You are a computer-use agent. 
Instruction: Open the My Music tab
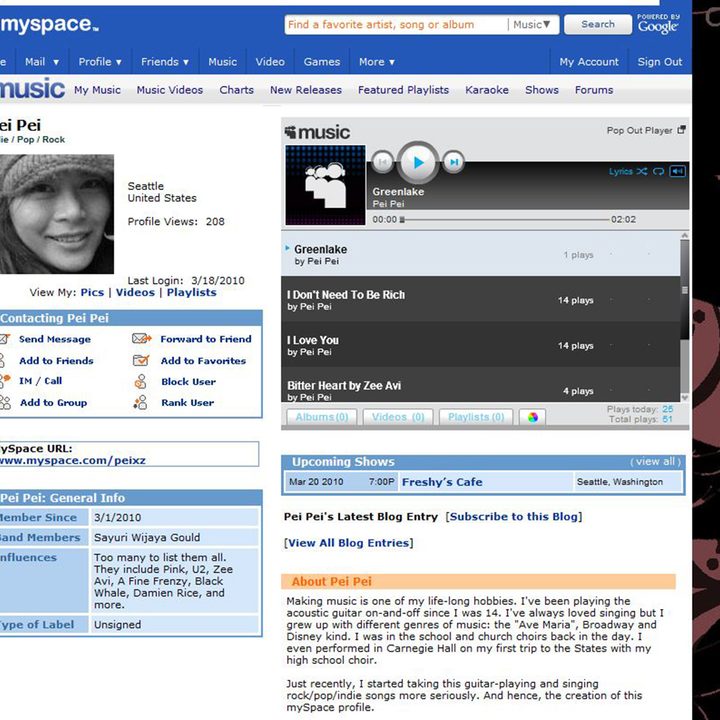[97, 90]
